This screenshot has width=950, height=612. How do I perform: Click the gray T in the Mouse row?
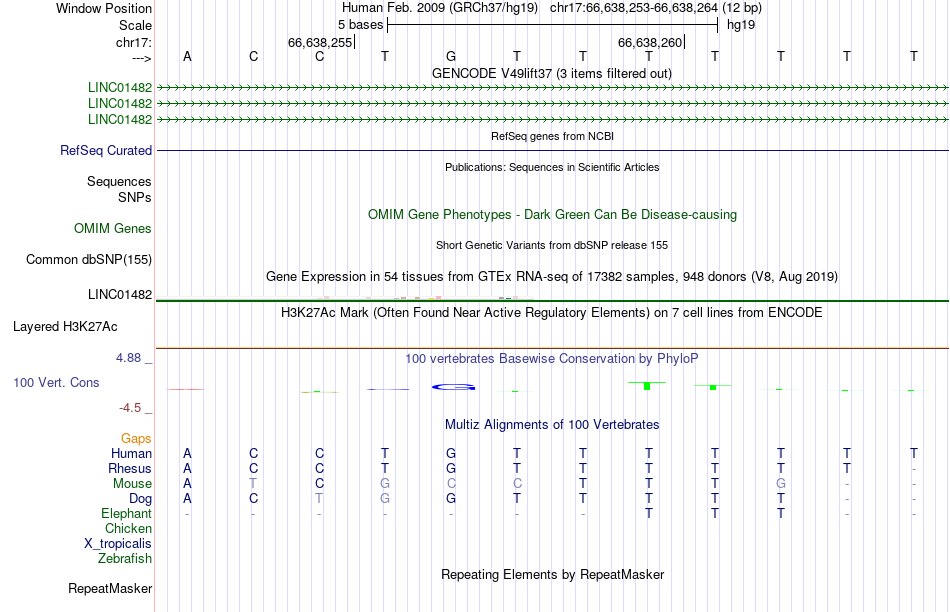[253, 484]
